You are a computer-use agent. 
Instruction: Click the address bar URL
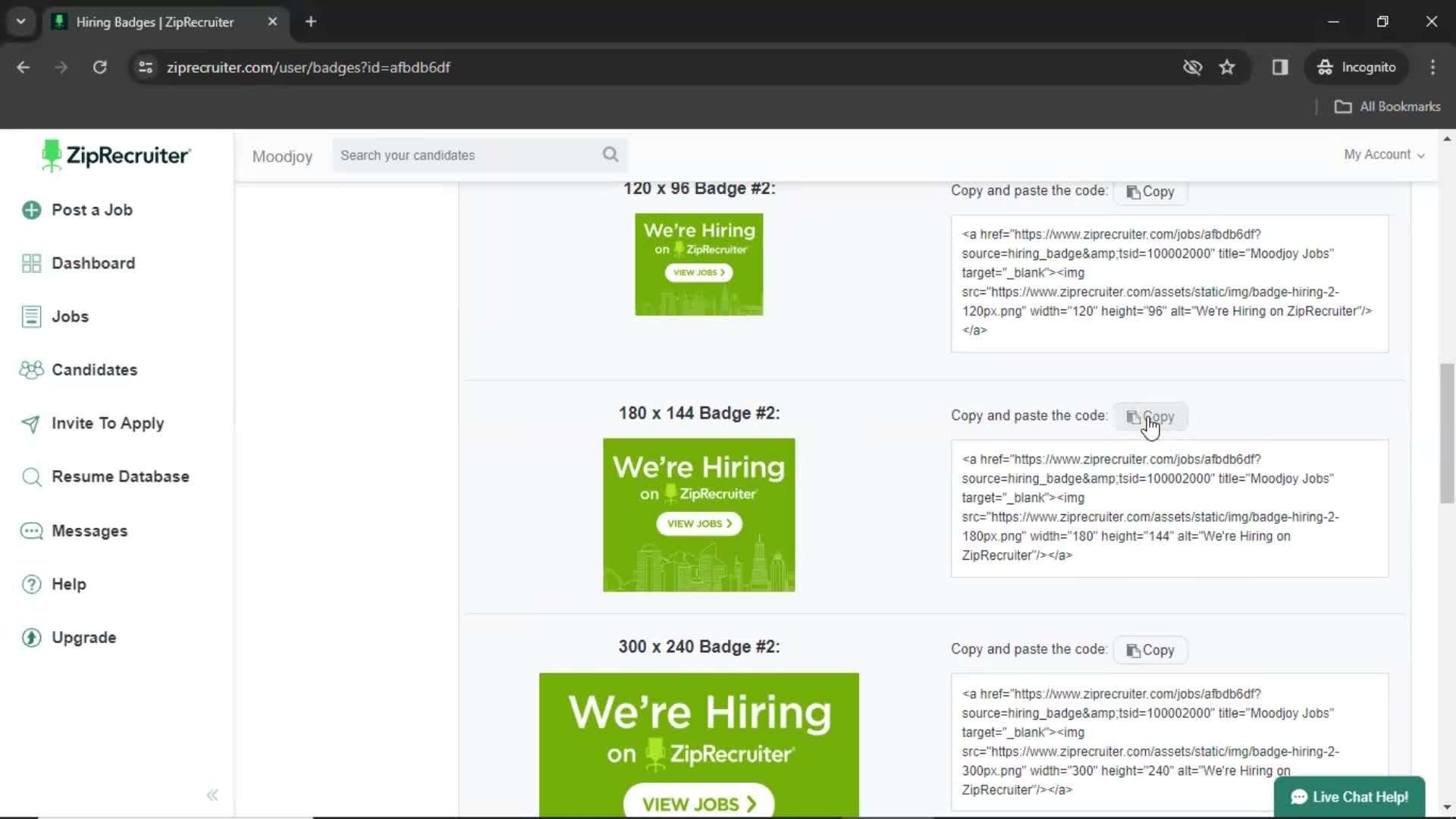pos(309,67)
